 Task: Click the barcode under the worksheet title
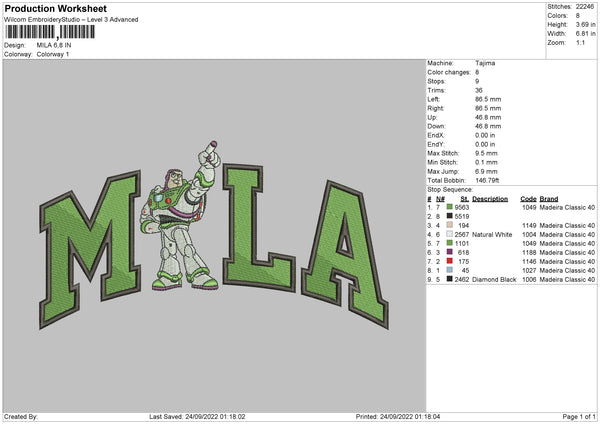(50, 32)
